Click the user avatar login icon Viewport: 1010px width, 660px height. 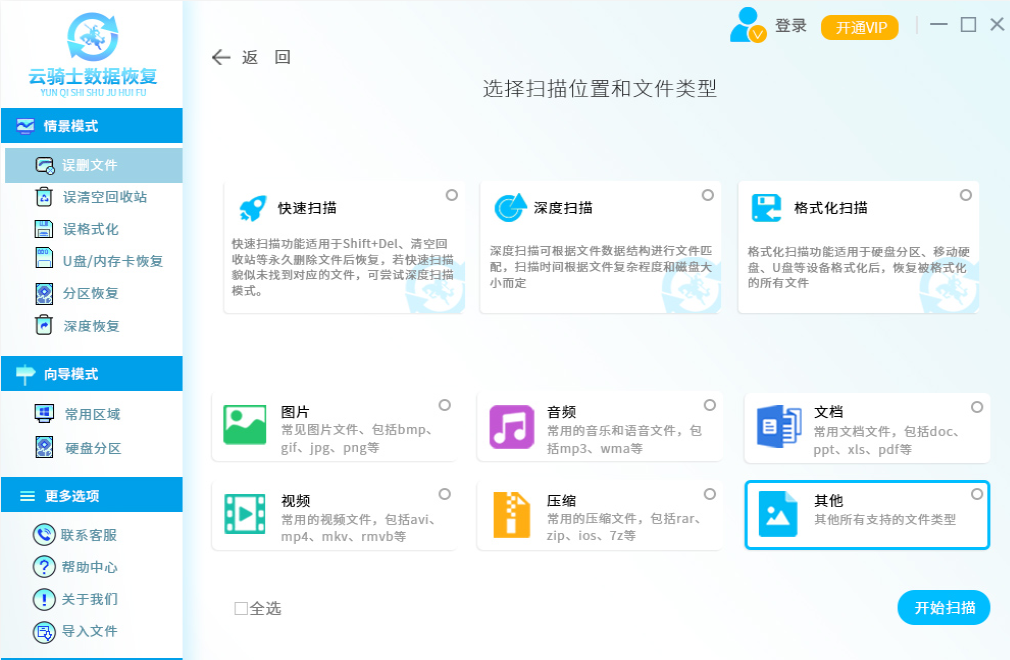point(748,25)
